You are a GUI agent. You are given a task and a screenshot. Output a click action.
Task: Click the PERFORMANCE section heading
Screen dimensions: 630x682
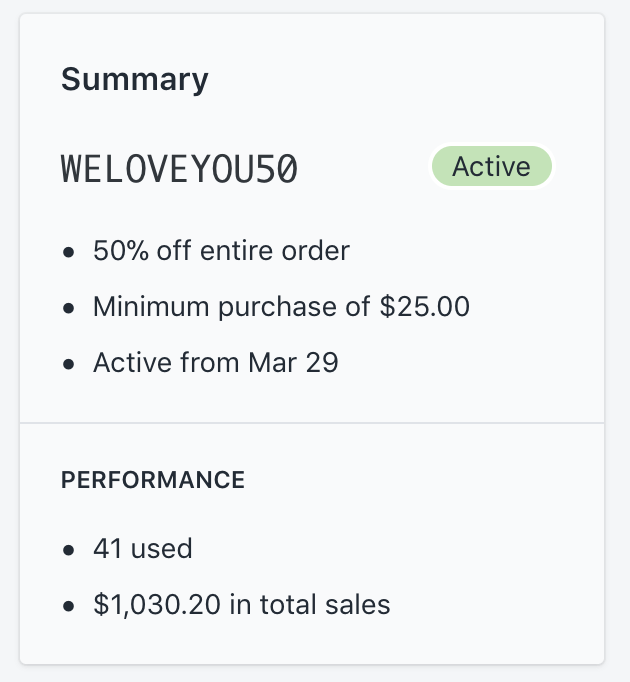153,480
